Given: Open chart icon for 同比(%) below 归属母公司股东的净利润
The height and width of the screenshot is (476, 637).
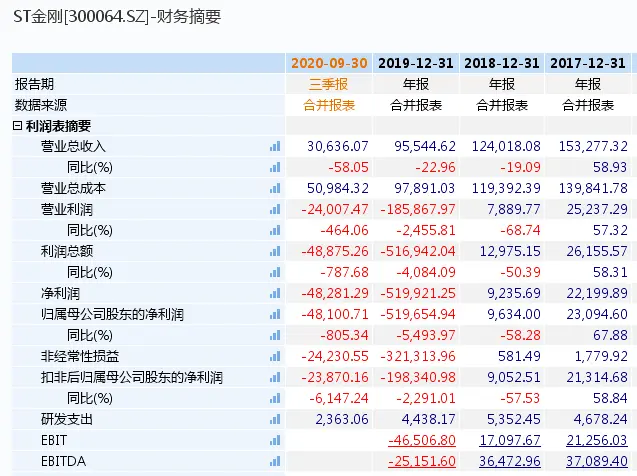Looking at the screenshot, I should (275, 335).
